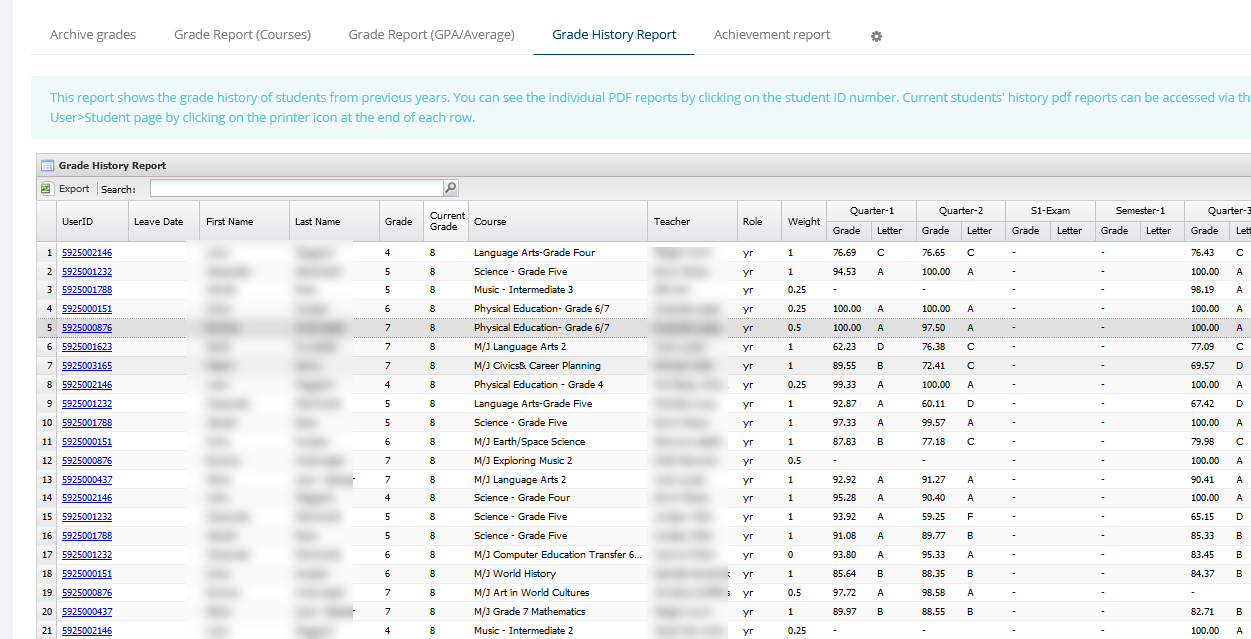Viewport: 1251px width, 639px height.
Task: Click the magnifier icon in the search box
Action: pos(450,188)
